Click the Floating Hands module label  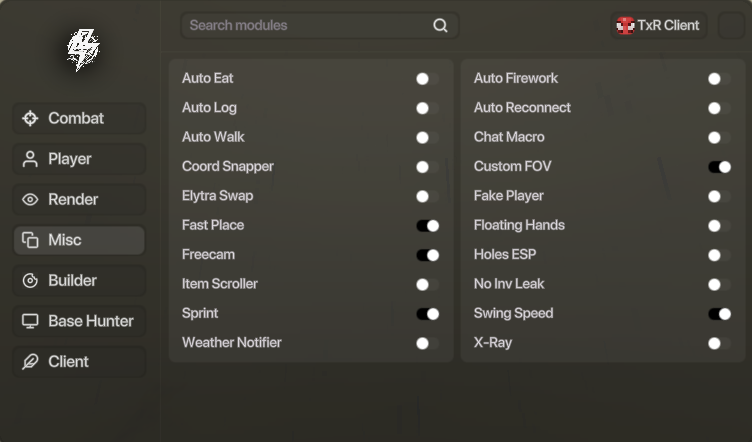(519, 225)
